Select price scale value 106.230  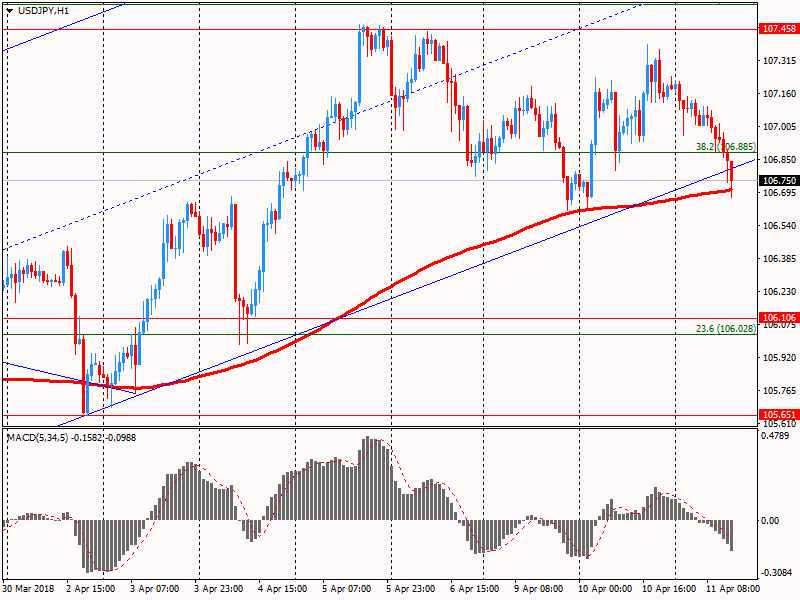pyautogui.click(x=779, y=292)
